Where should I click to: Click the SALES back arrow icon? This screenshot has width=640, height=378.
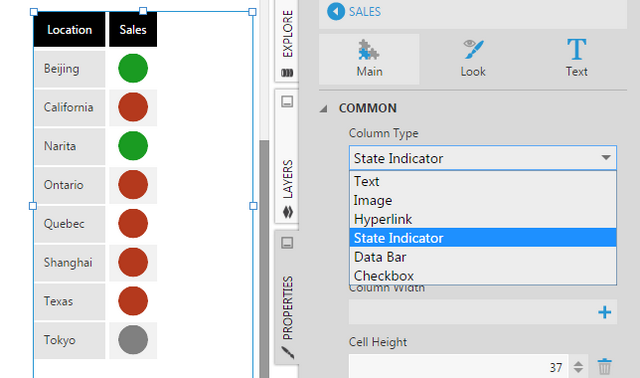336,11
